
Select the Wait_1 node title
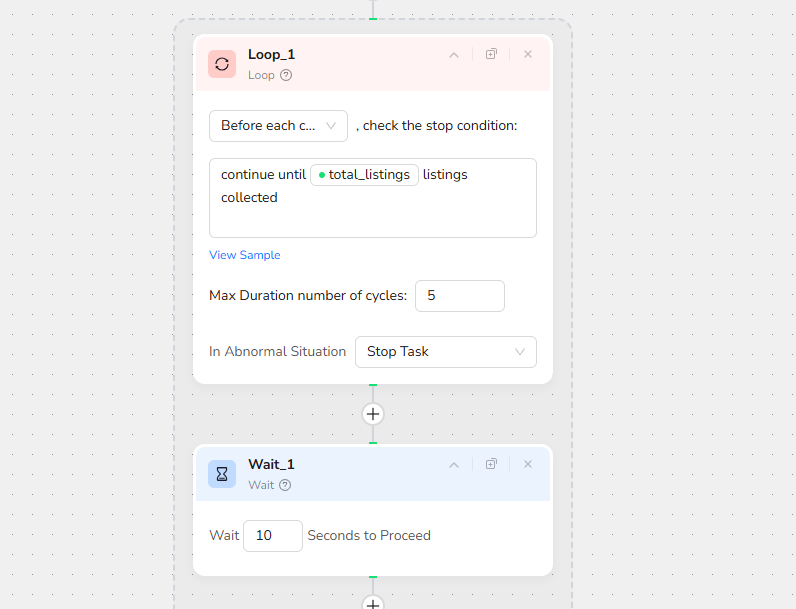tap(271, 464)
